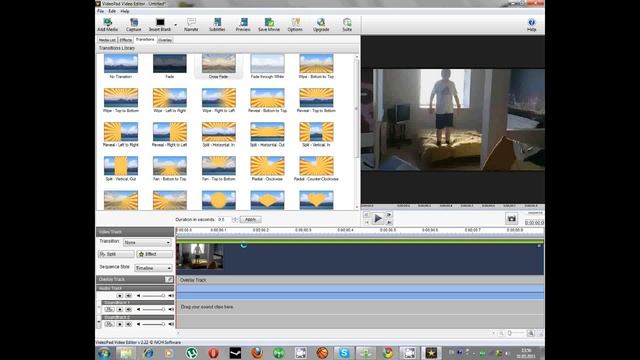Click the Overlay Track edit pencil icon
The height and width of the screenshot is (360, 640).
click(x=169, y=279)
